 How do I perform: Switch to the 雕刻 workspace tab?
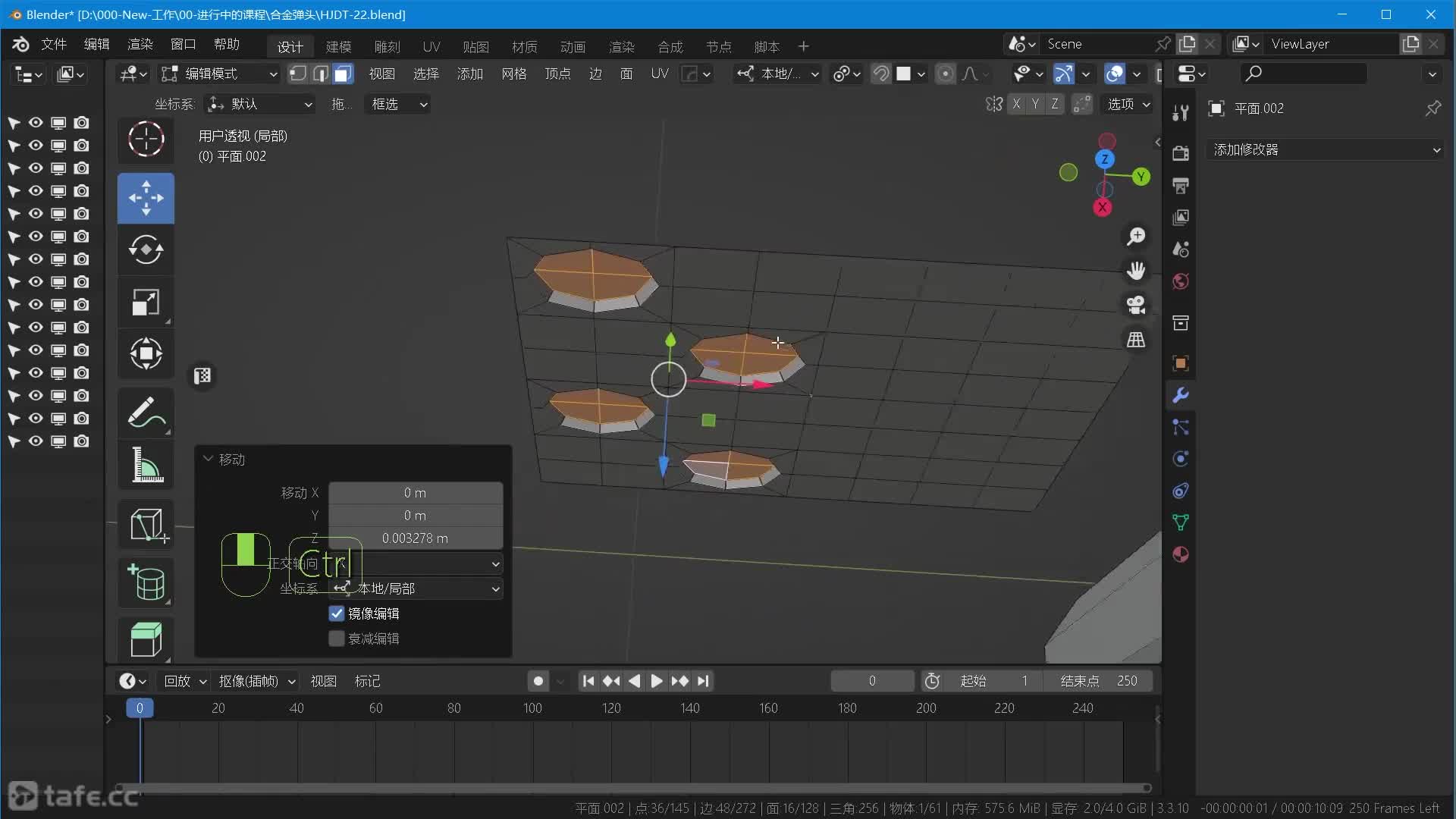point(387,47)
